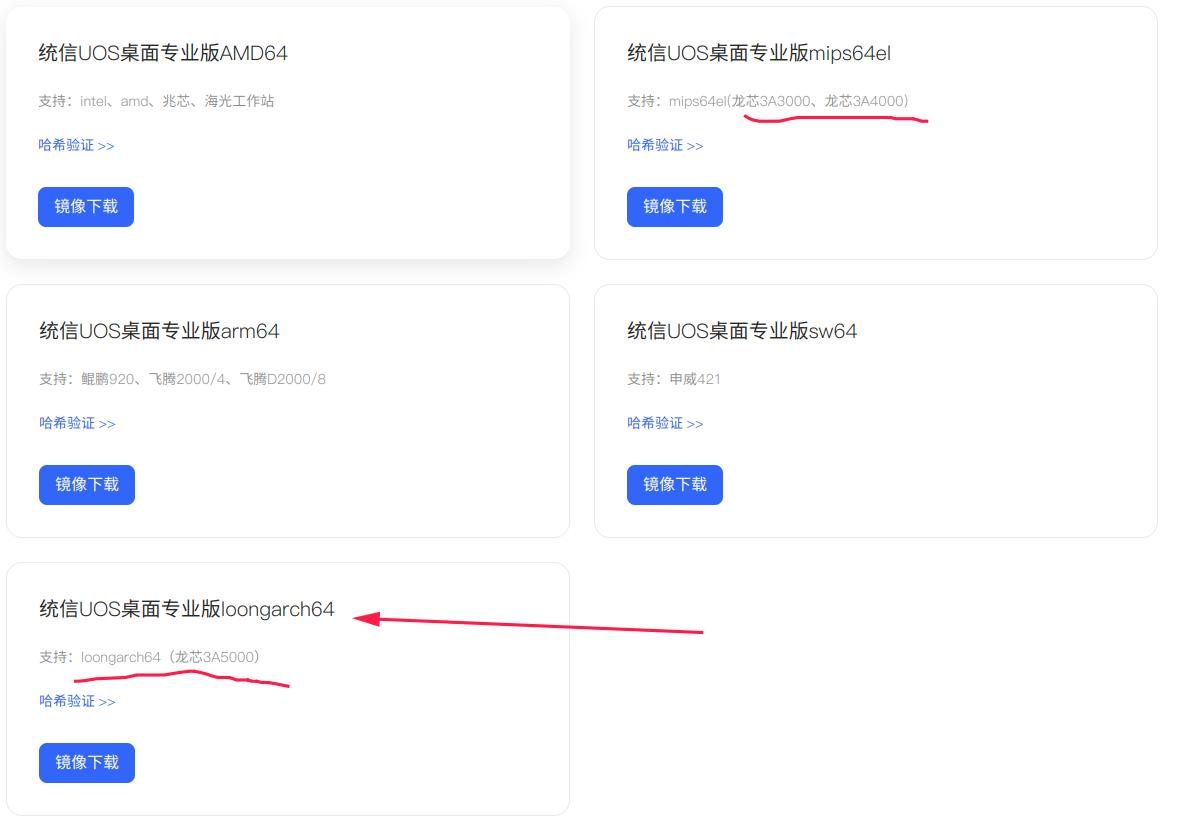Expand the >> chevron next to sw64 哈希验证
Viewport: 1177px width, 820px height.
pos(696,422)
